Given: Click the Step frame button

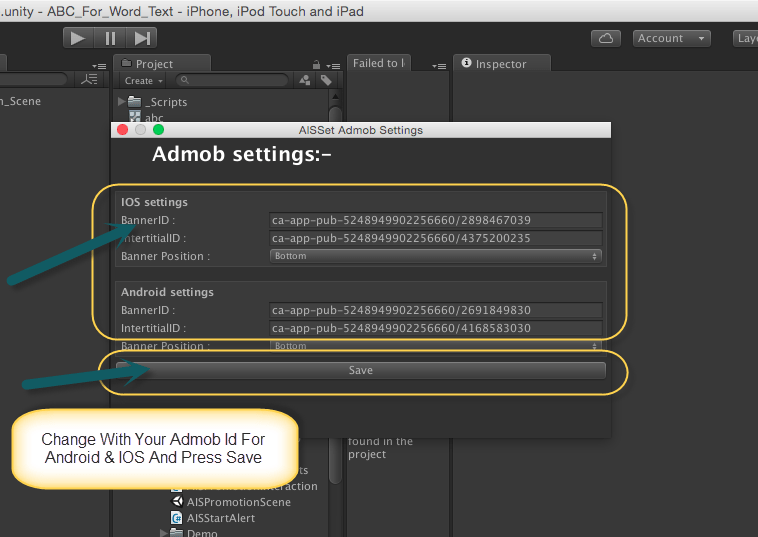Looking at the screenshot, I should click(x=142, y=38).
